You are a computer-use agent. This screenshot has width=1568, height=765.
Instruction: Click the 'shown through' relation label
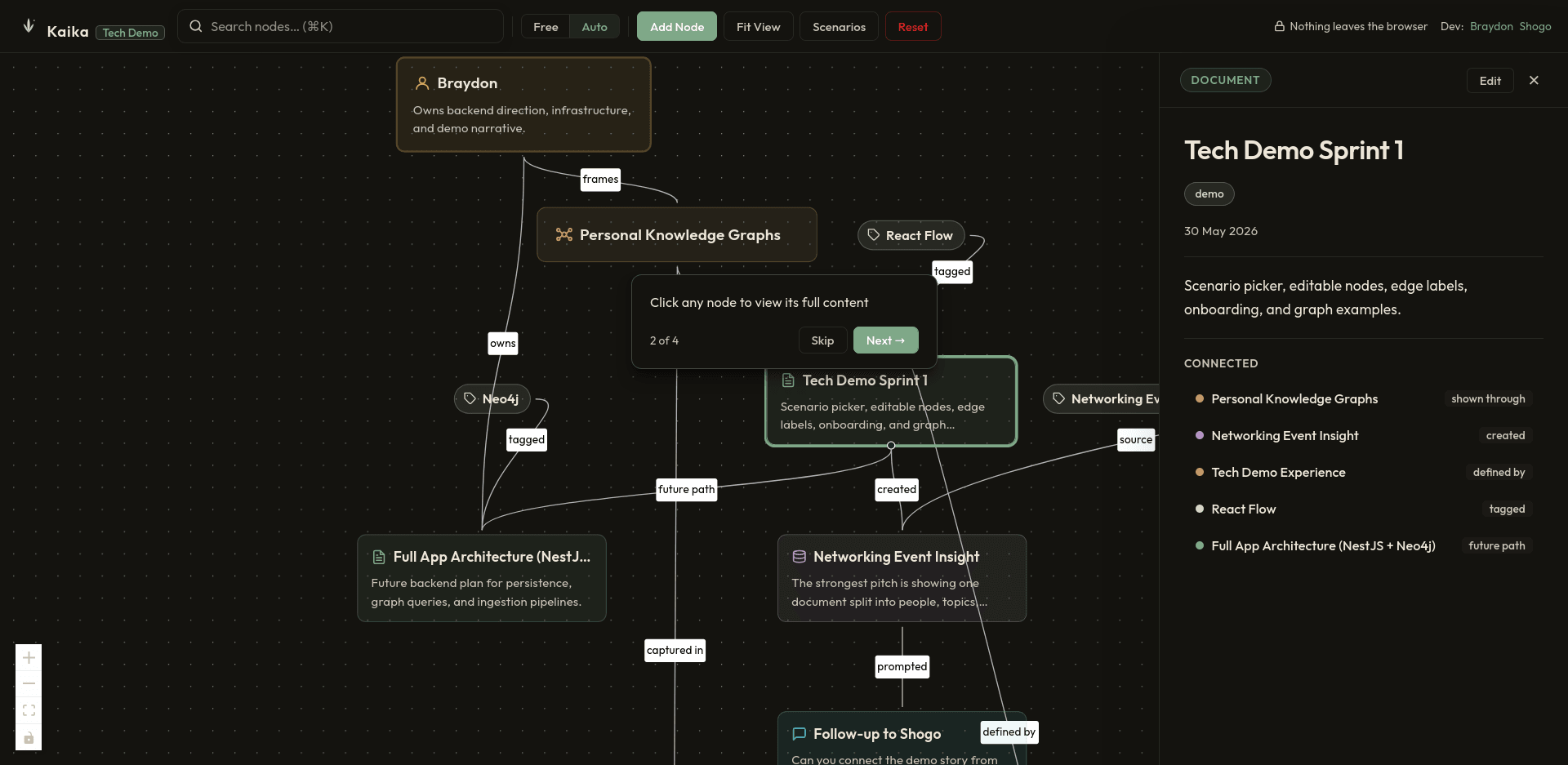[1488, 398]
